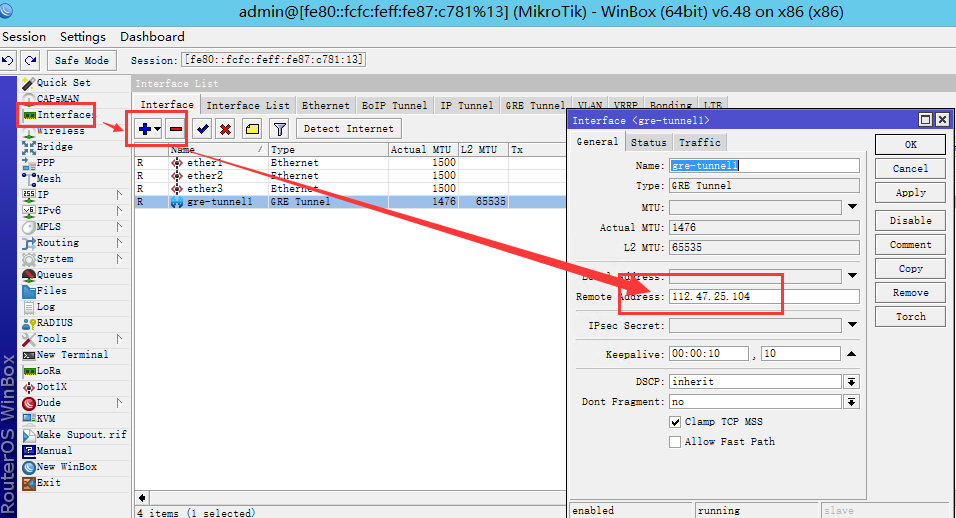Open Status tab in gre-tunnel1 dialog
Screen dimensions: 956x518
pos(649,143)
